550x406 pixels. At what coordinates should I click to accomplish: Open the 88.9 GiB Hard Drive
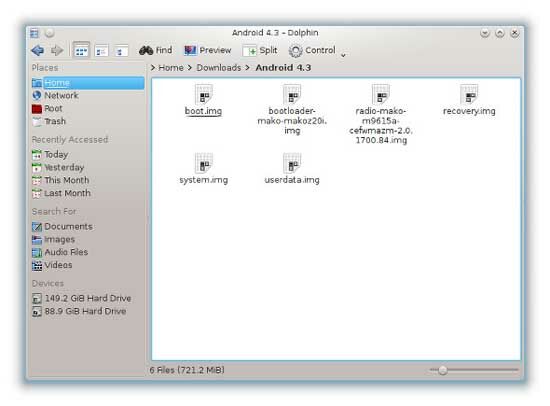click(x=87, y=312)
